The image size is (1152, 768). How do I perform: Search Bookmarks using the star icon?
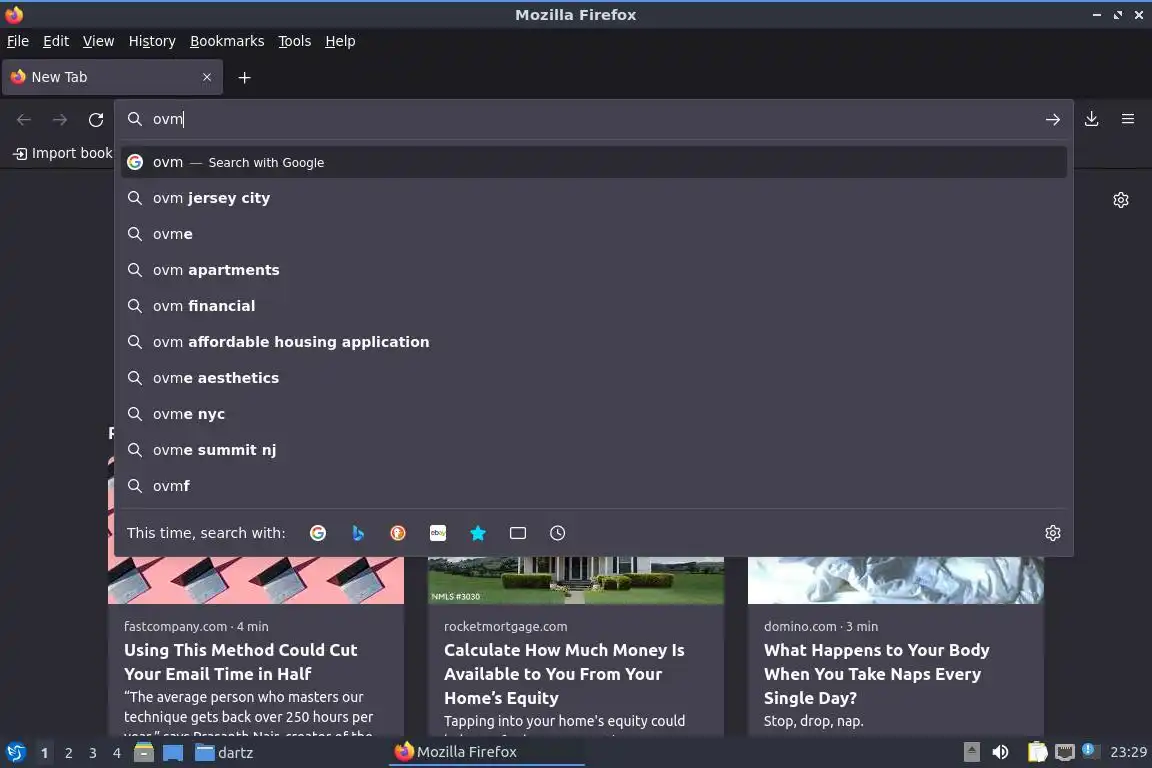tap(478, 533)
